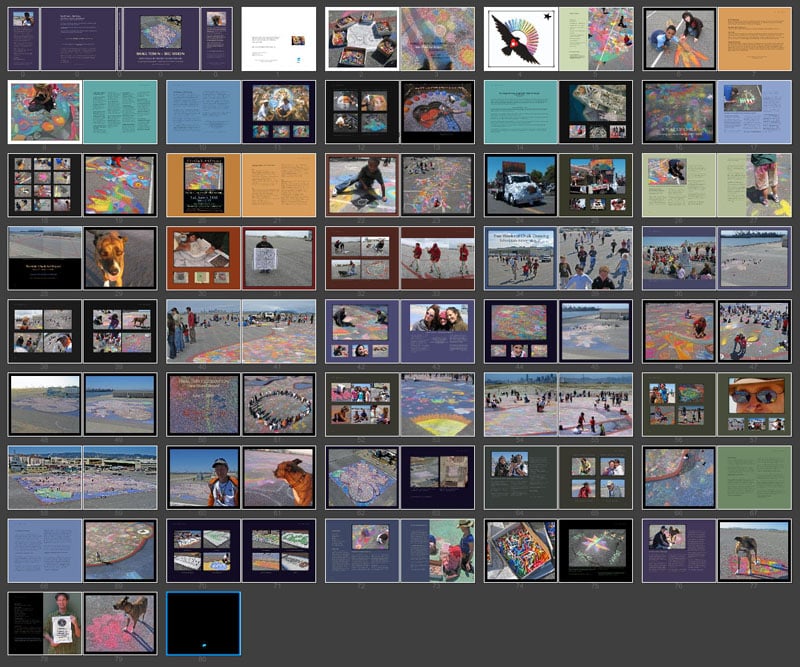Viewport: 800px width, 667px height.
Task: Select the page with three people in red jackets walking
Action: (438, 258)
